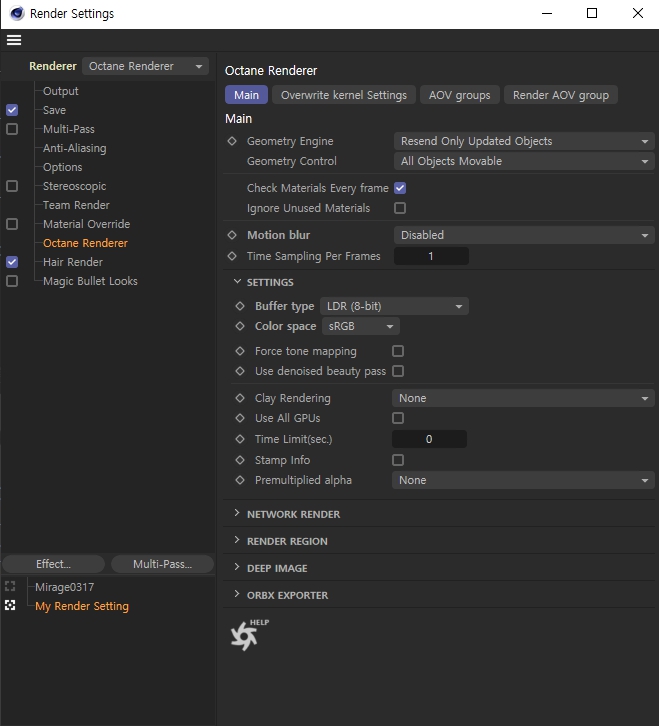Collapse the SETTINGS section

(x=237, y=282)
